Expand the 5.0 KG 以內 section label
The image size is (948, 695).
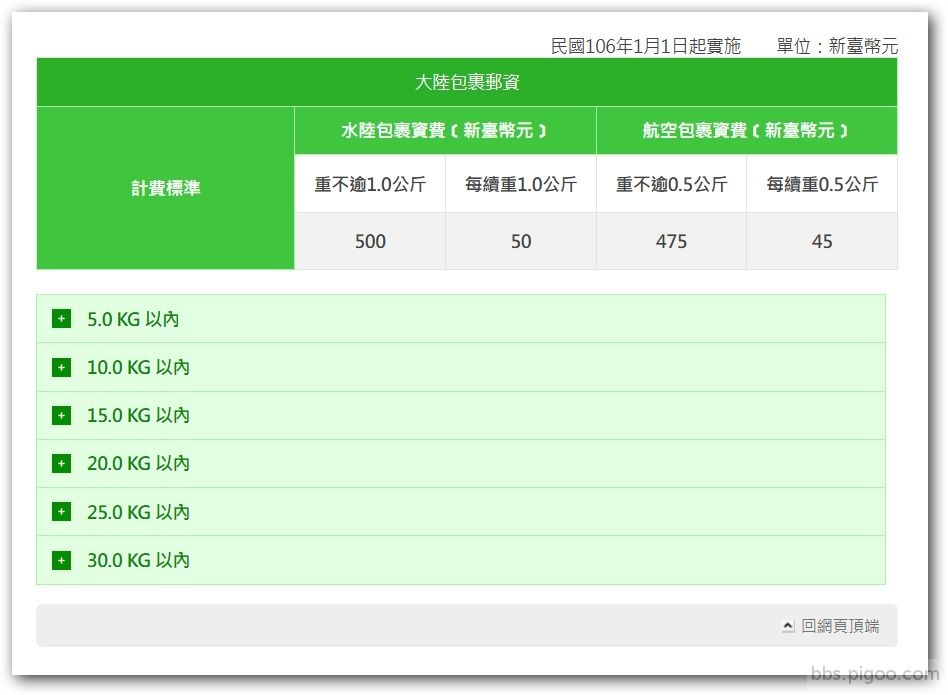133,320
